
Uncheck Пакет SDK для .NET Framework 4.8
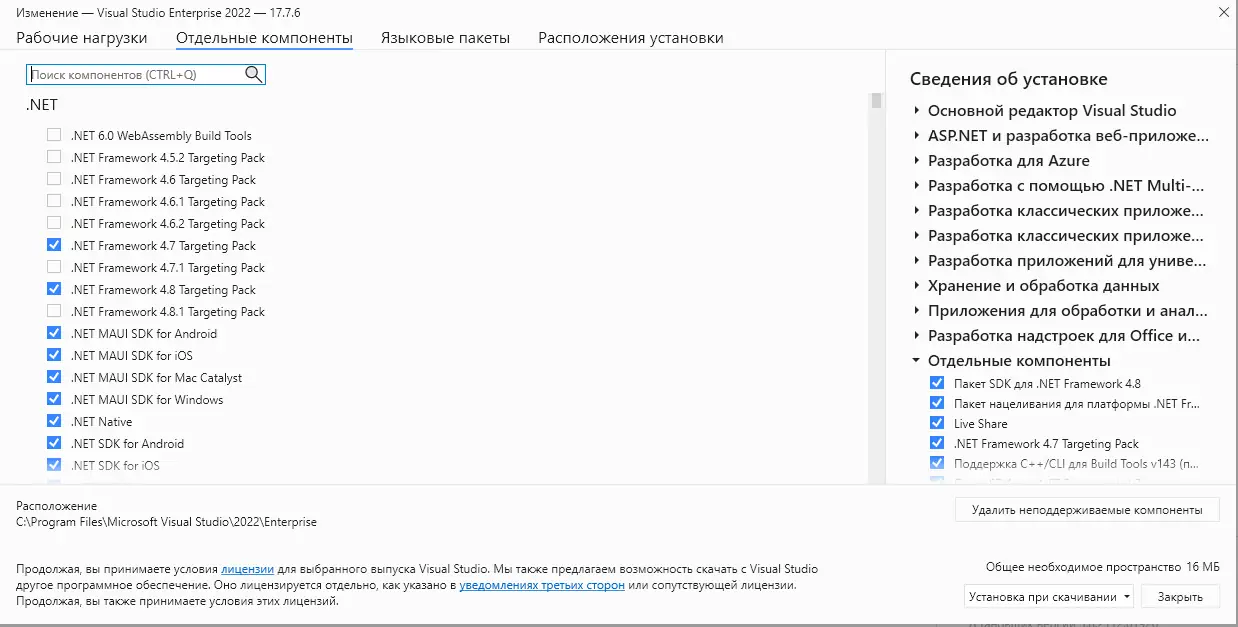(x=937, y=383)
